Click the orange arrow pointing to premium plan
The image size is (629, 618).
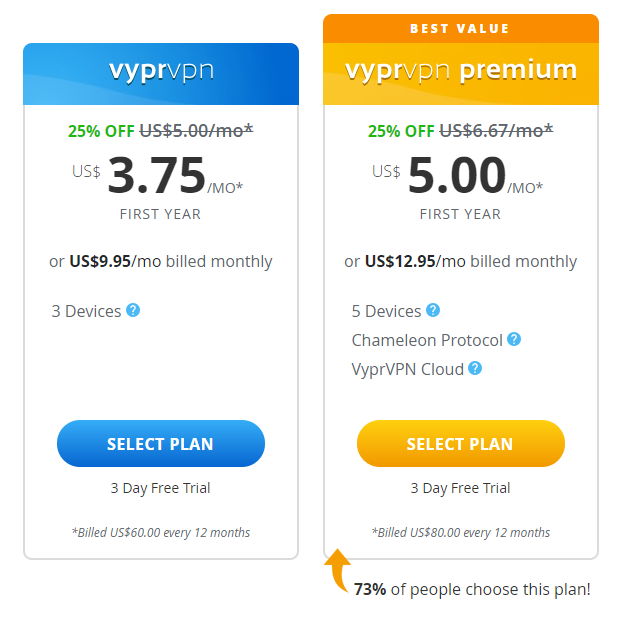click(337, 570)
